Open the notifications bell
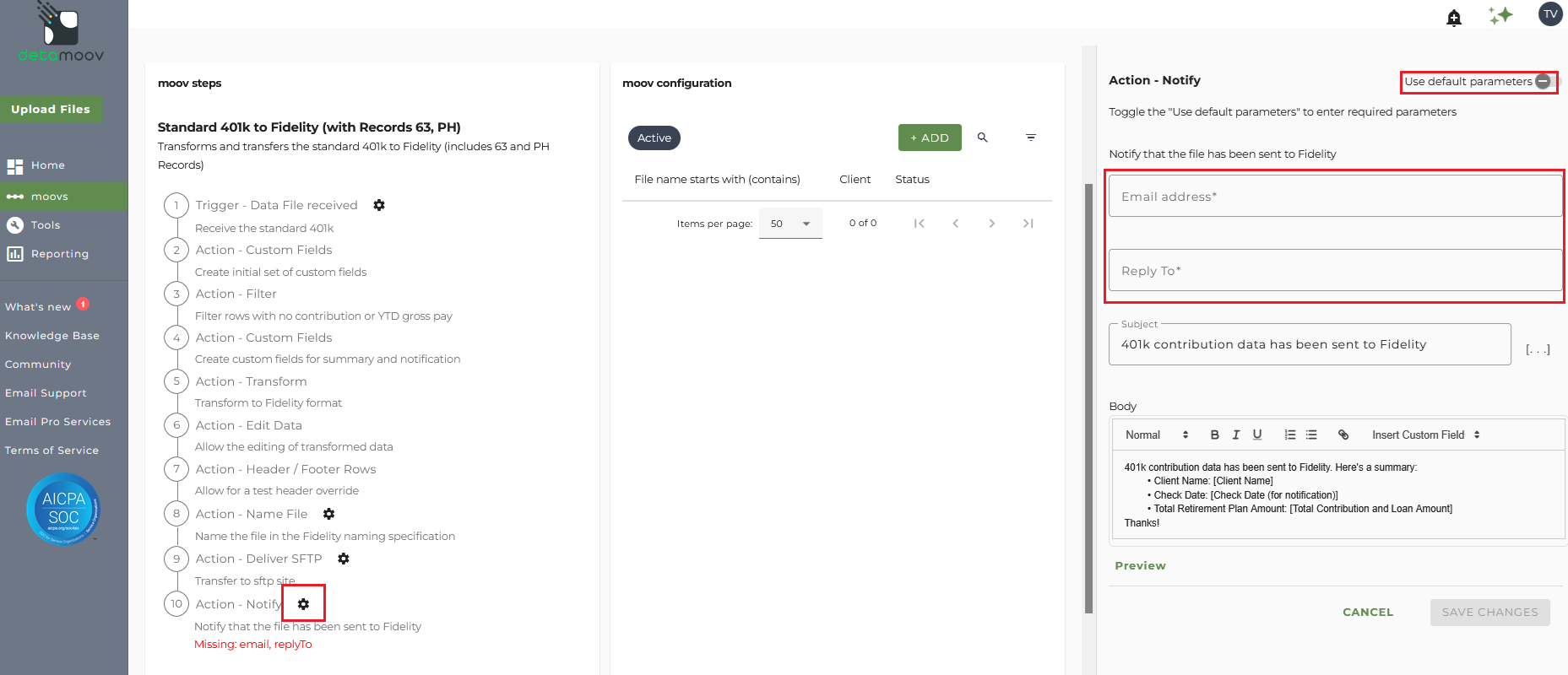 [x=1454, y=18]
